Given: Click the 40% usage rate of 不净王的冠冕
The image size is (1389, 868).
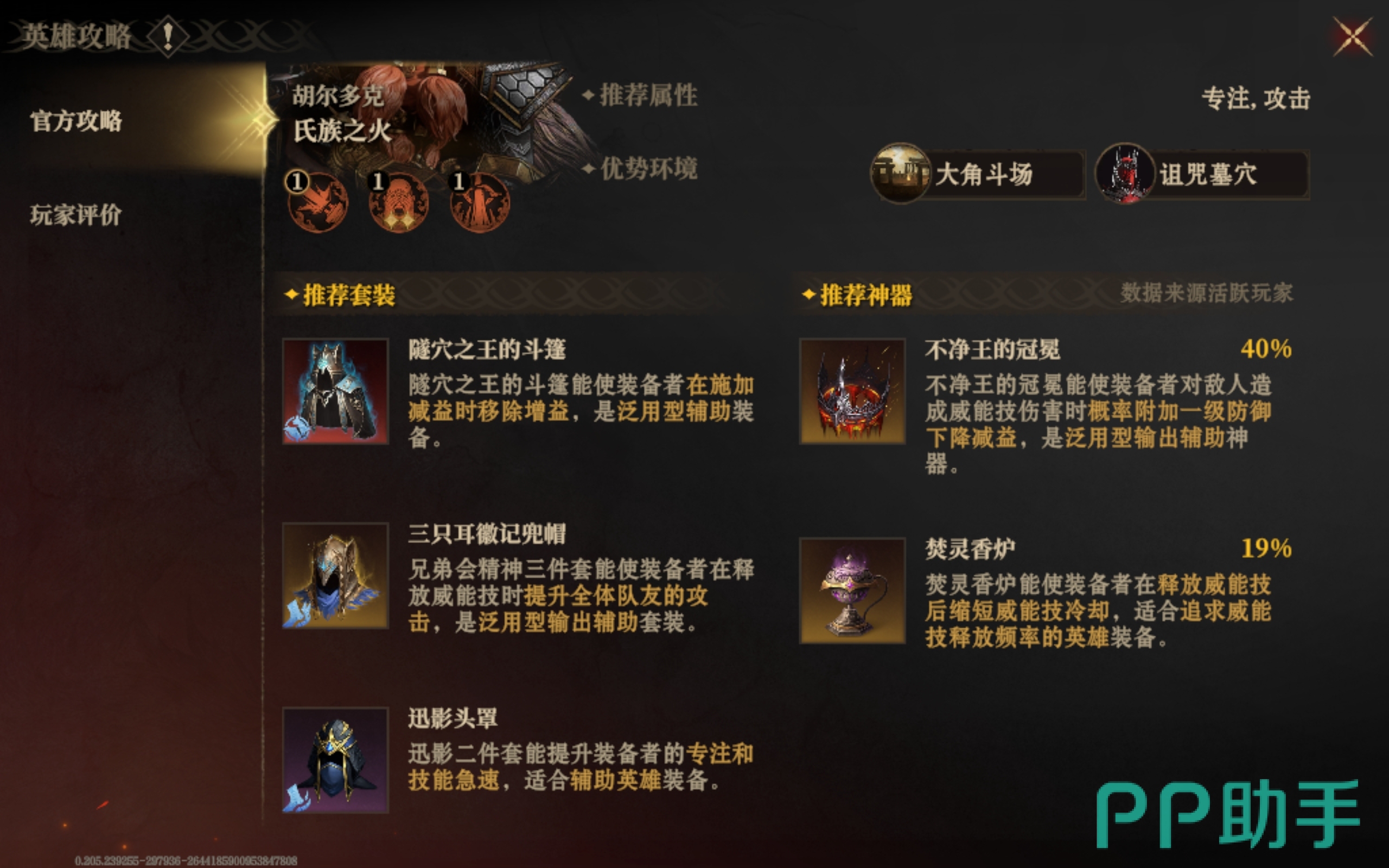Looking at the screenshot, I should tap(1266, 348).
